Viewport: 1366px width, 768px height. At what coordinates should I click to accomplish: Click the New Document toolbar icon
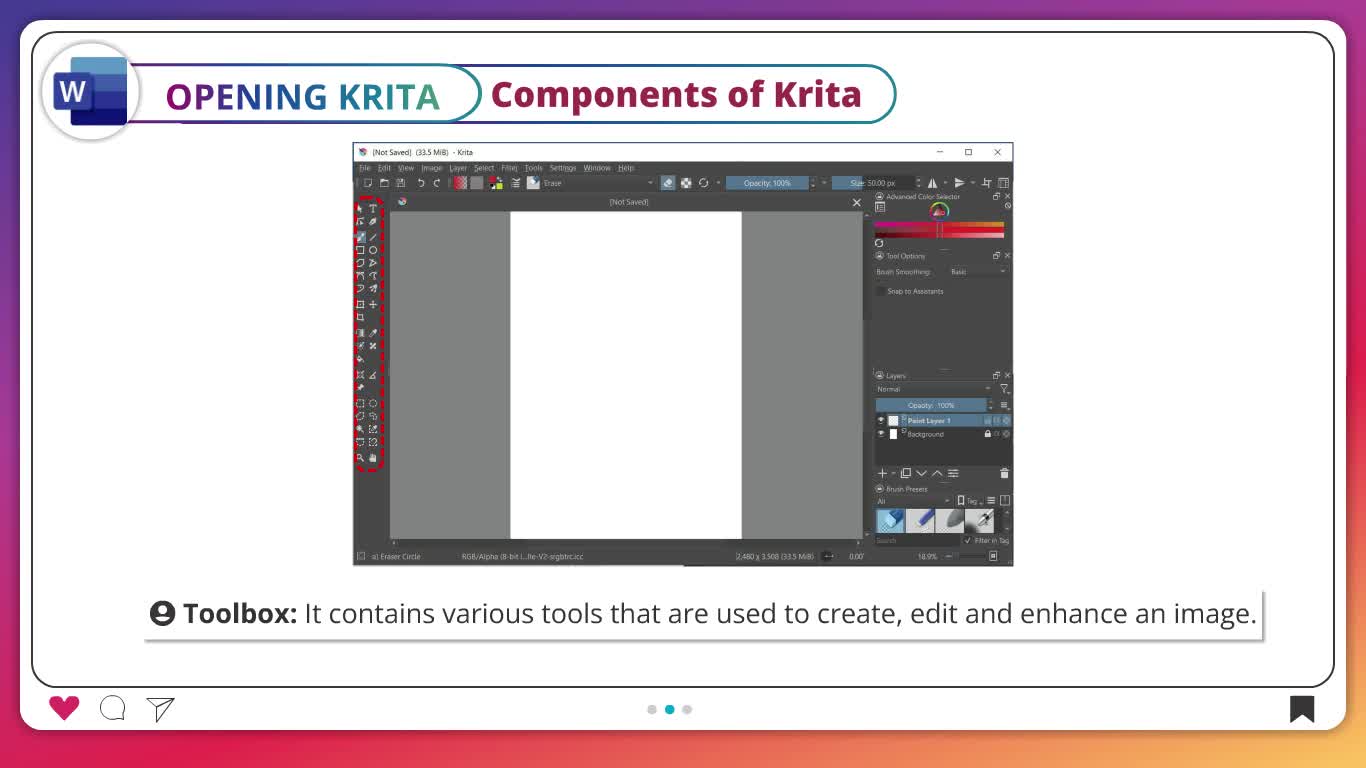click(368, 183)
